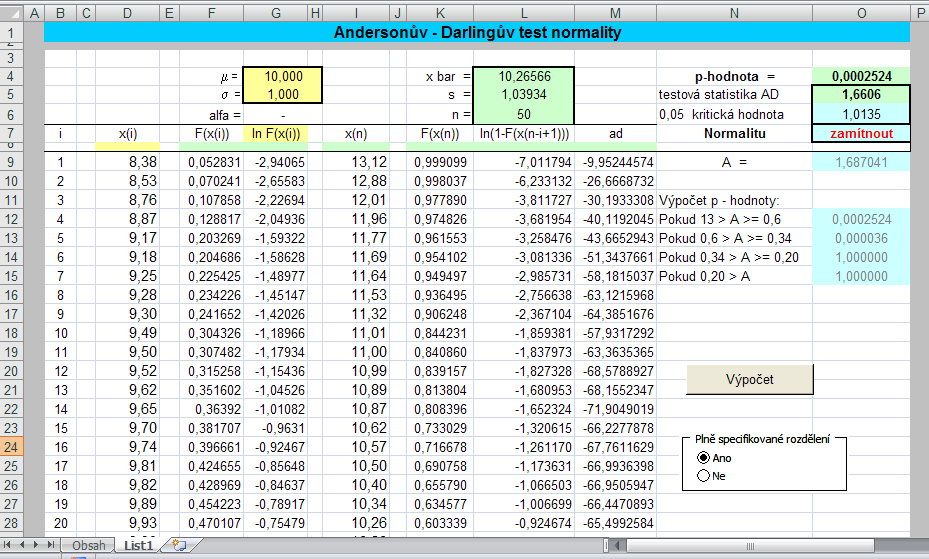Select column L header
929x559 pixels.
pyautogui.click(x=524, y=13)
